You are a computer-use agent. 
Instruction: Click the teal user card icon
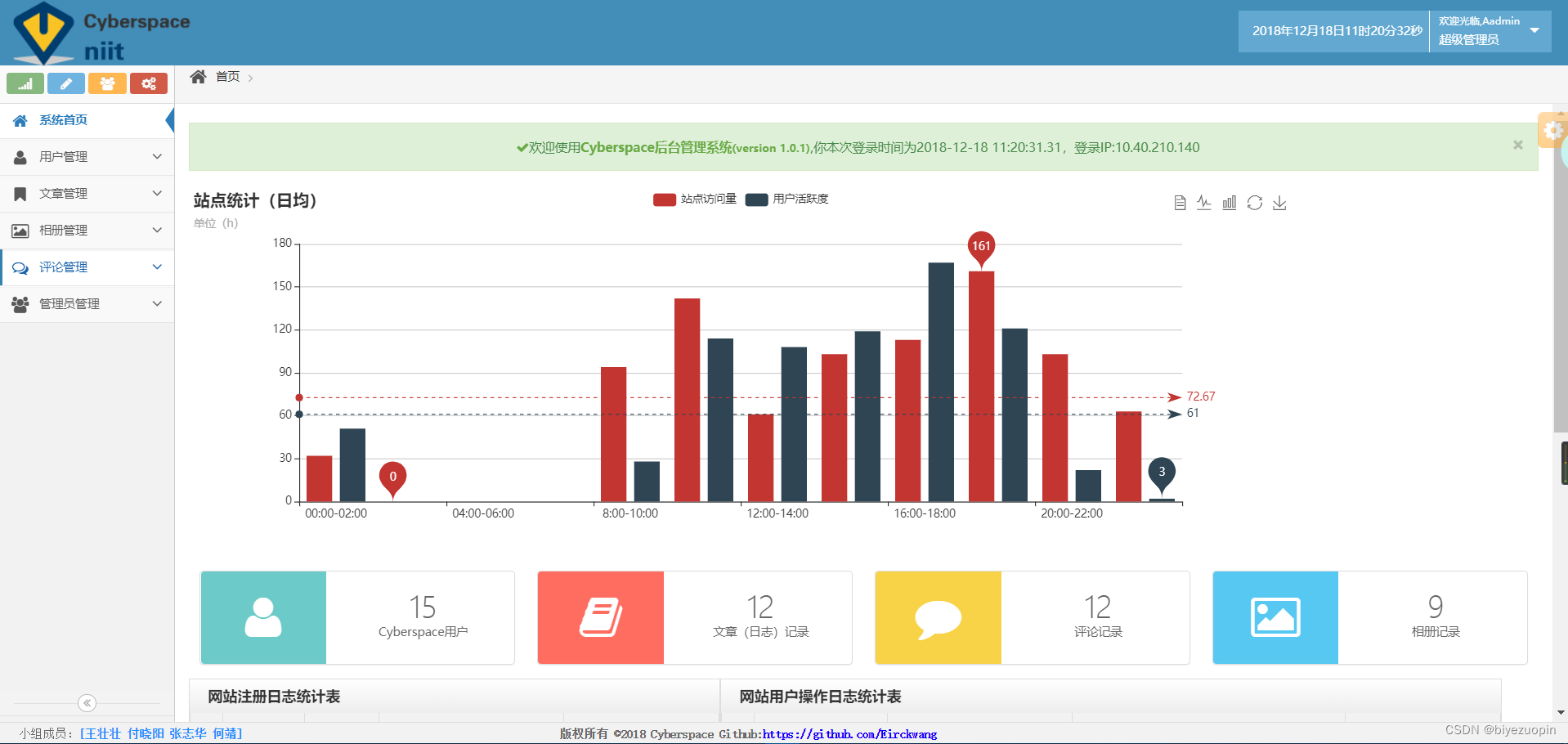(263, 617)
